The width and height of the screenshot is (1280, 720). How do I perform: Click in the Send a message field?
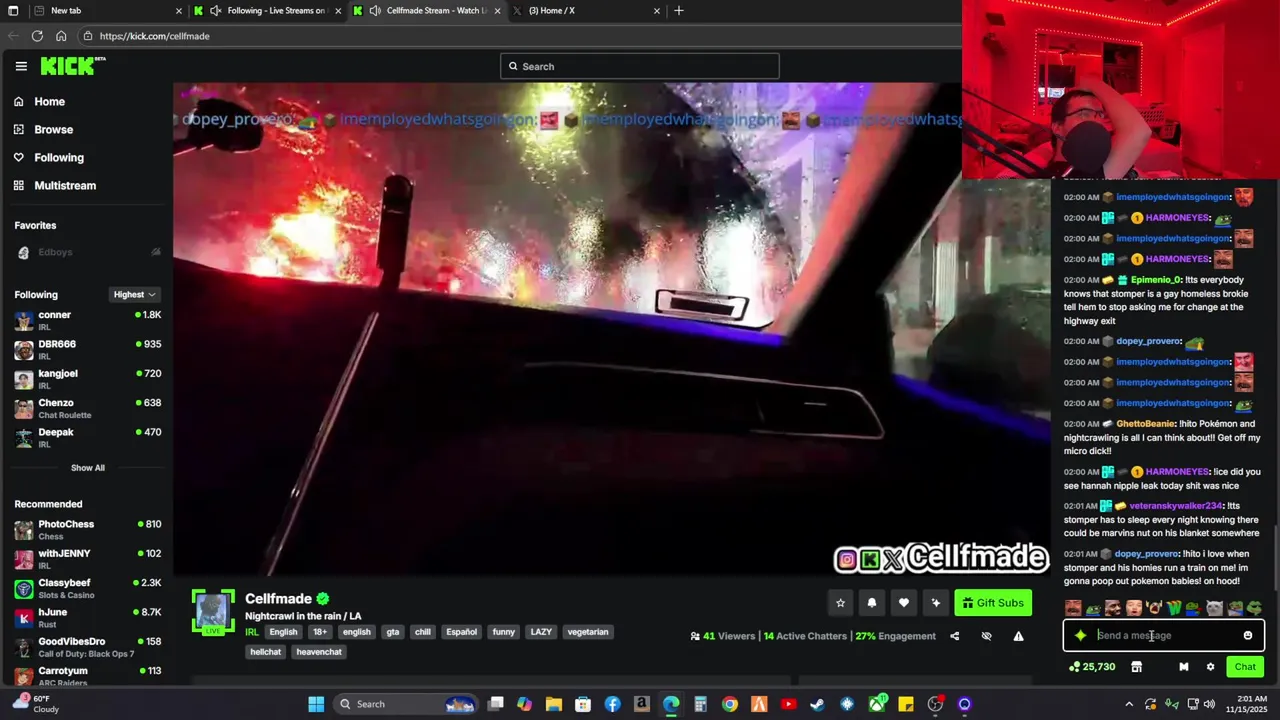pos(1164,636)
